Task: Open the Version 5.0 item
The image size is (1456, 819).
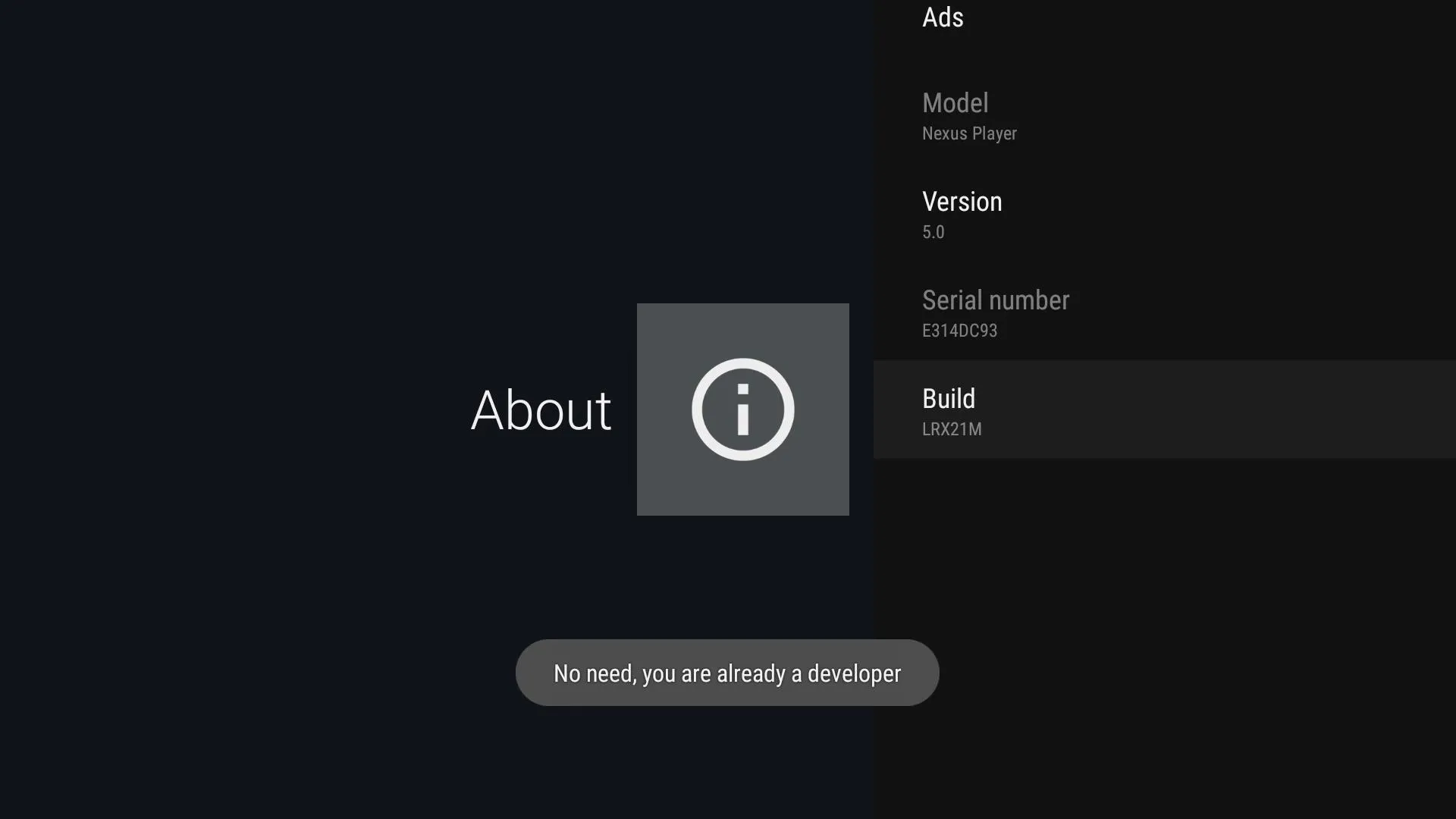Action: 1165,212
